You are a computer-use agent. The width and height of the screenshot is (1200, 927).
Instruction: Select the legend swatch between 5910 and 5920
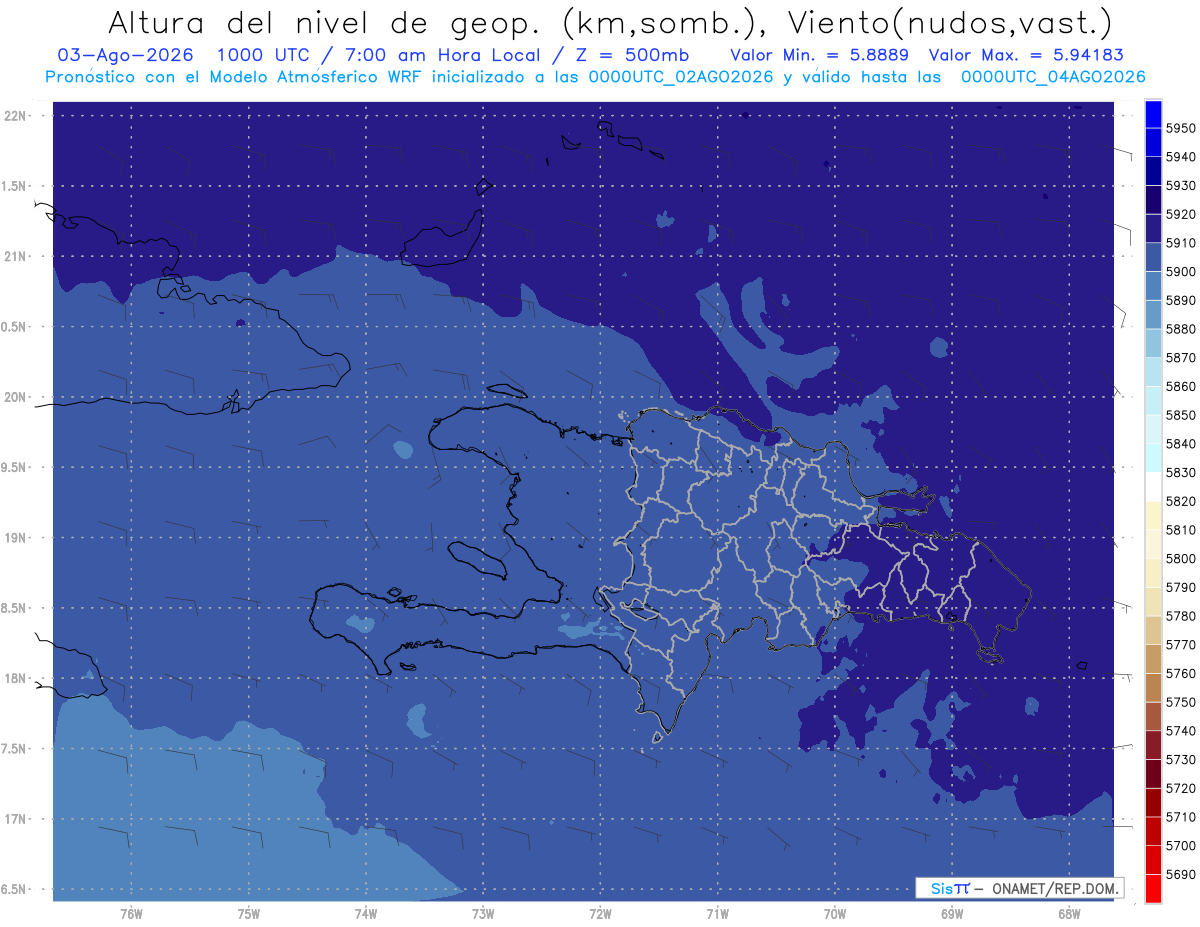[x=1153, y=229]
